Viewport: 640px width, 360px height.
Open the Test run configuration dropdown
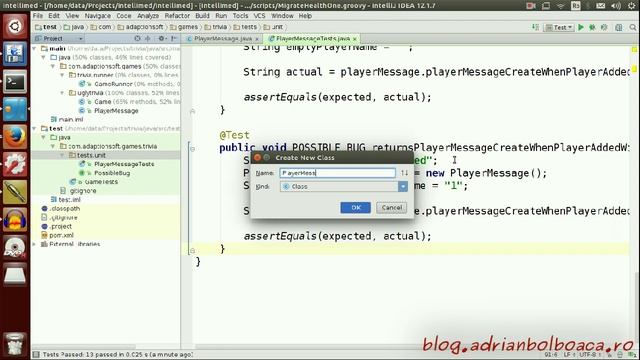click(560, 27)
